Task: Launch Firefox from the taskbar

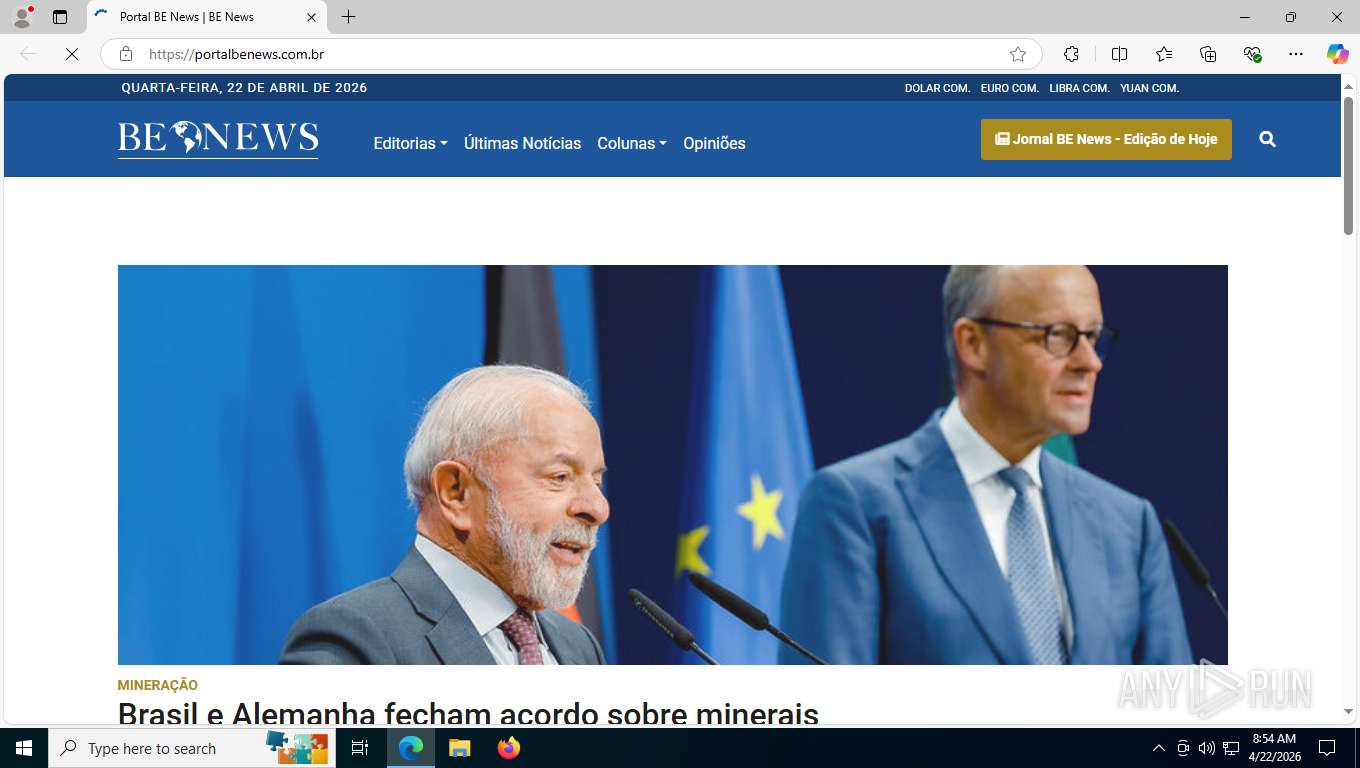Action: [509, 748]
